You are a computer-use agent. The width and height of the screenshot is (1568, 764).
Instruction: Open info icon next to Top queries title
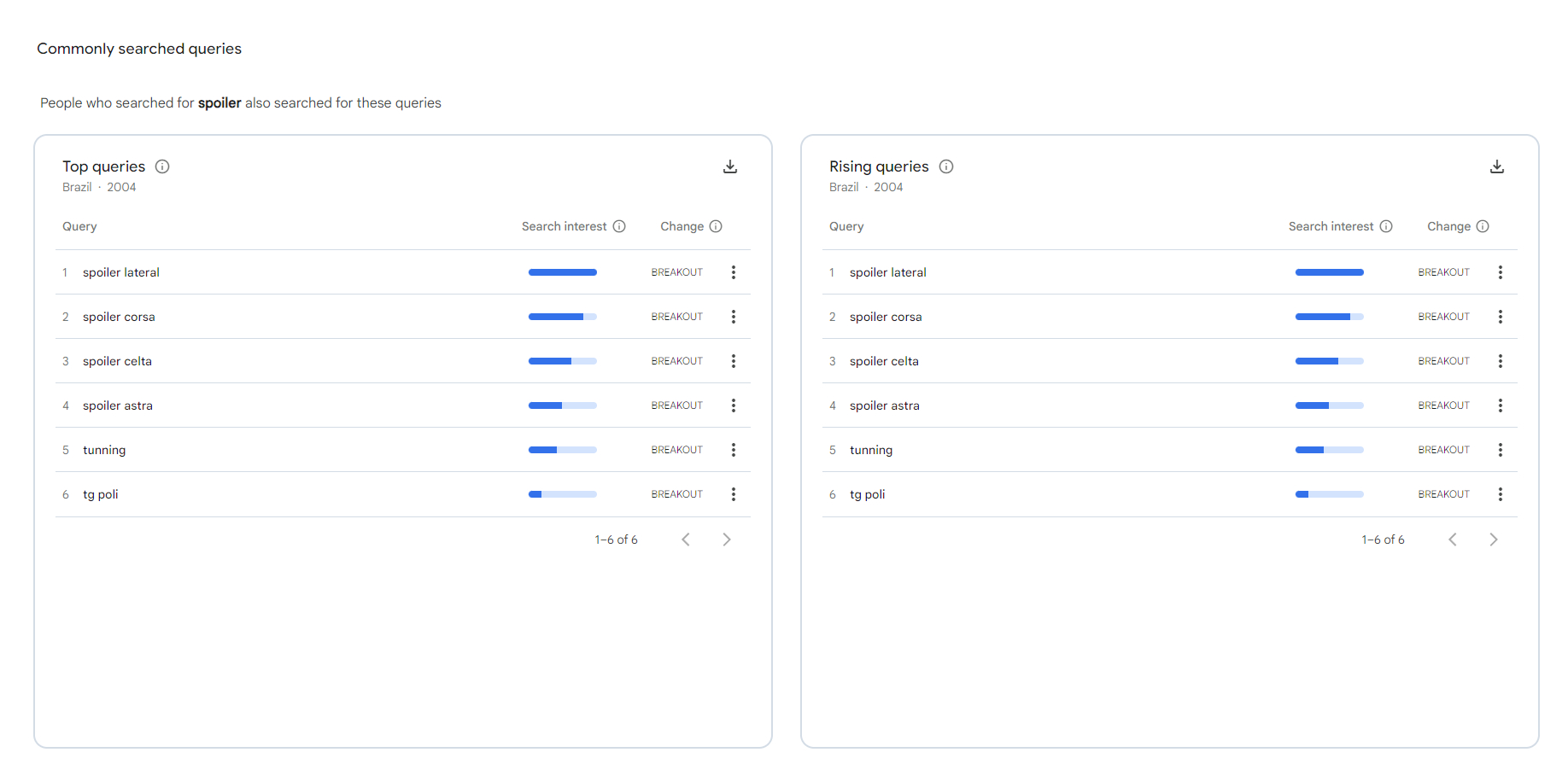[162, 166]
